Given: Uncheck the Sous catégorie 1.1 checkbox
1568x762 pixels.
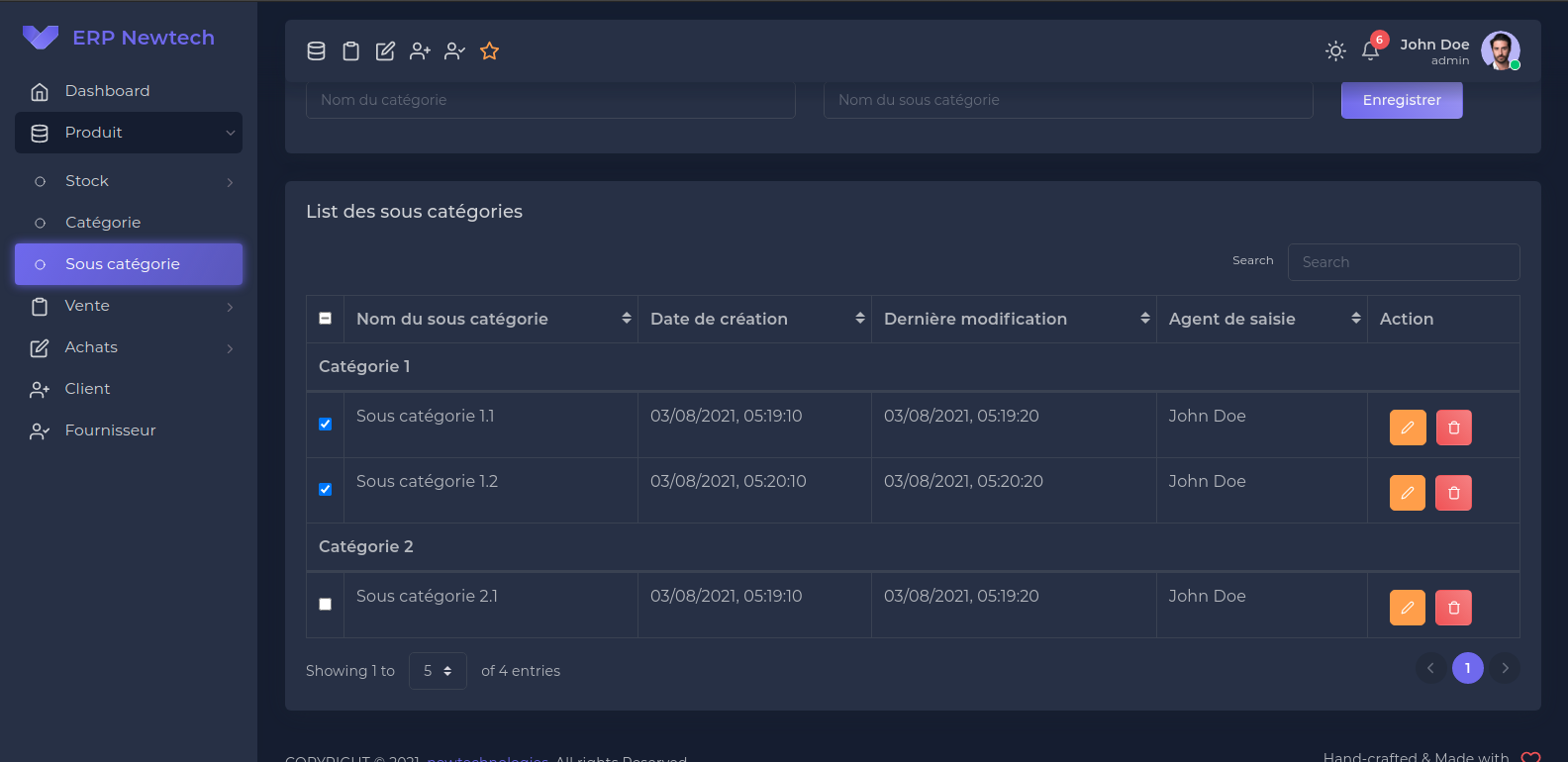Looking at the screenshot, I should [x=325, y=424].
